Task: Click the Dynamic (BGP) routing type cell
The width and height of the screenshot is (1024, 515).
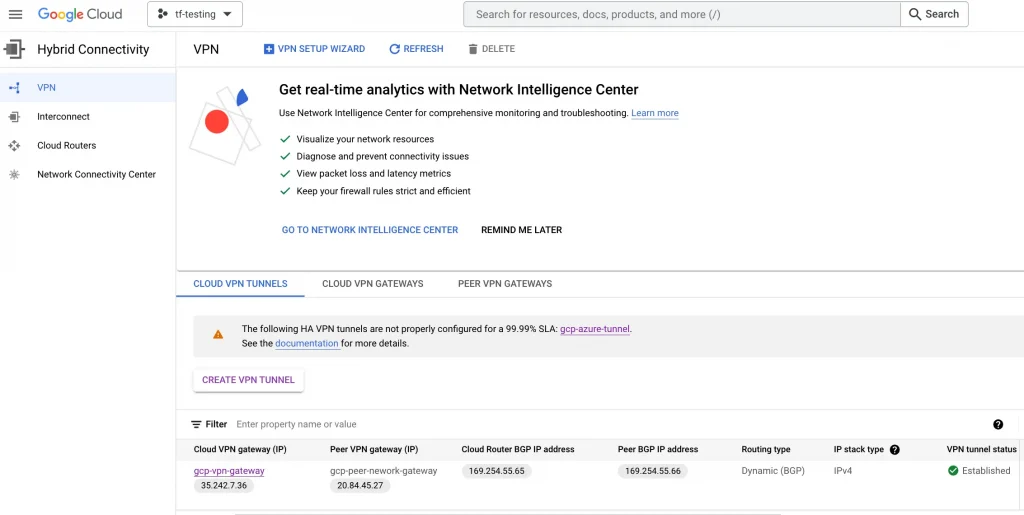Action: coord(773,471)
